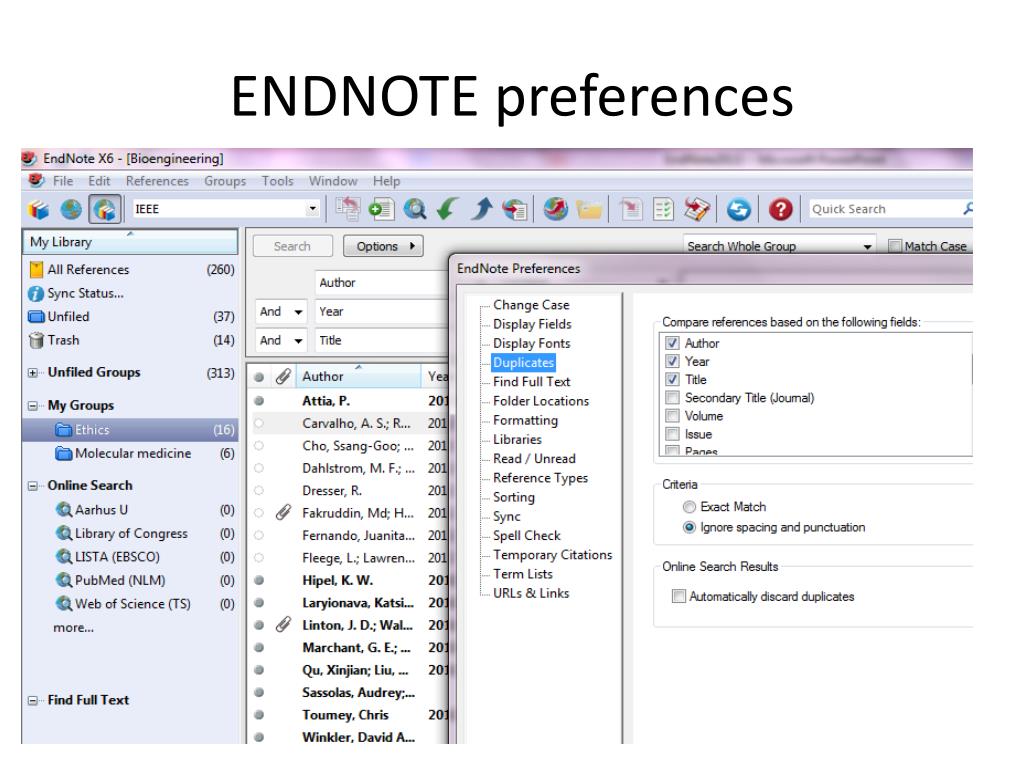Viewport: 1024px width, 768px height.
Task: Uncheck the Year compare field checkbox
Action: [x=672, y=361]
